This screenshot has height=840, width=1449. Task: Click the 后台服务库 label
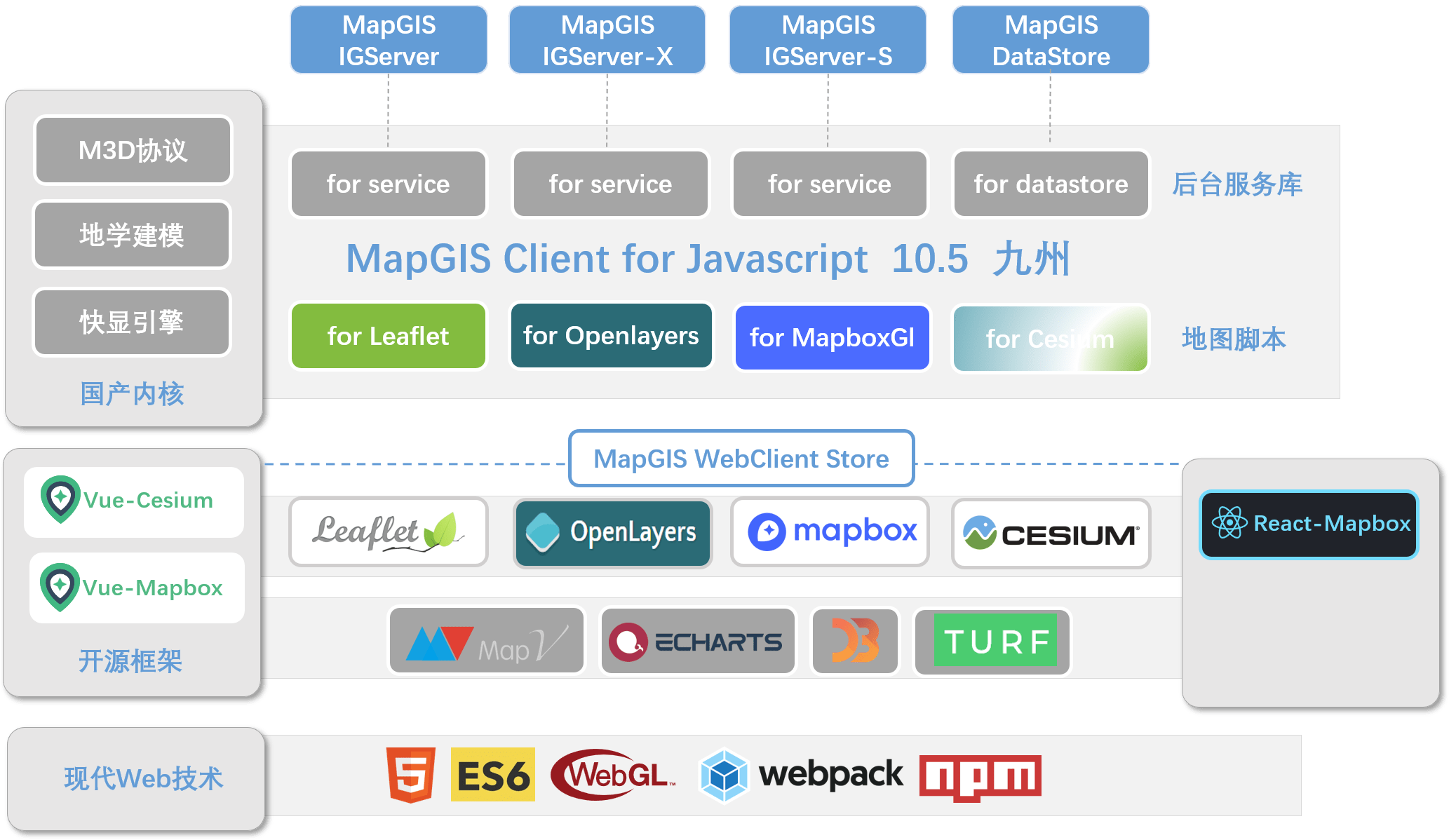click(x=1237, y=184)
